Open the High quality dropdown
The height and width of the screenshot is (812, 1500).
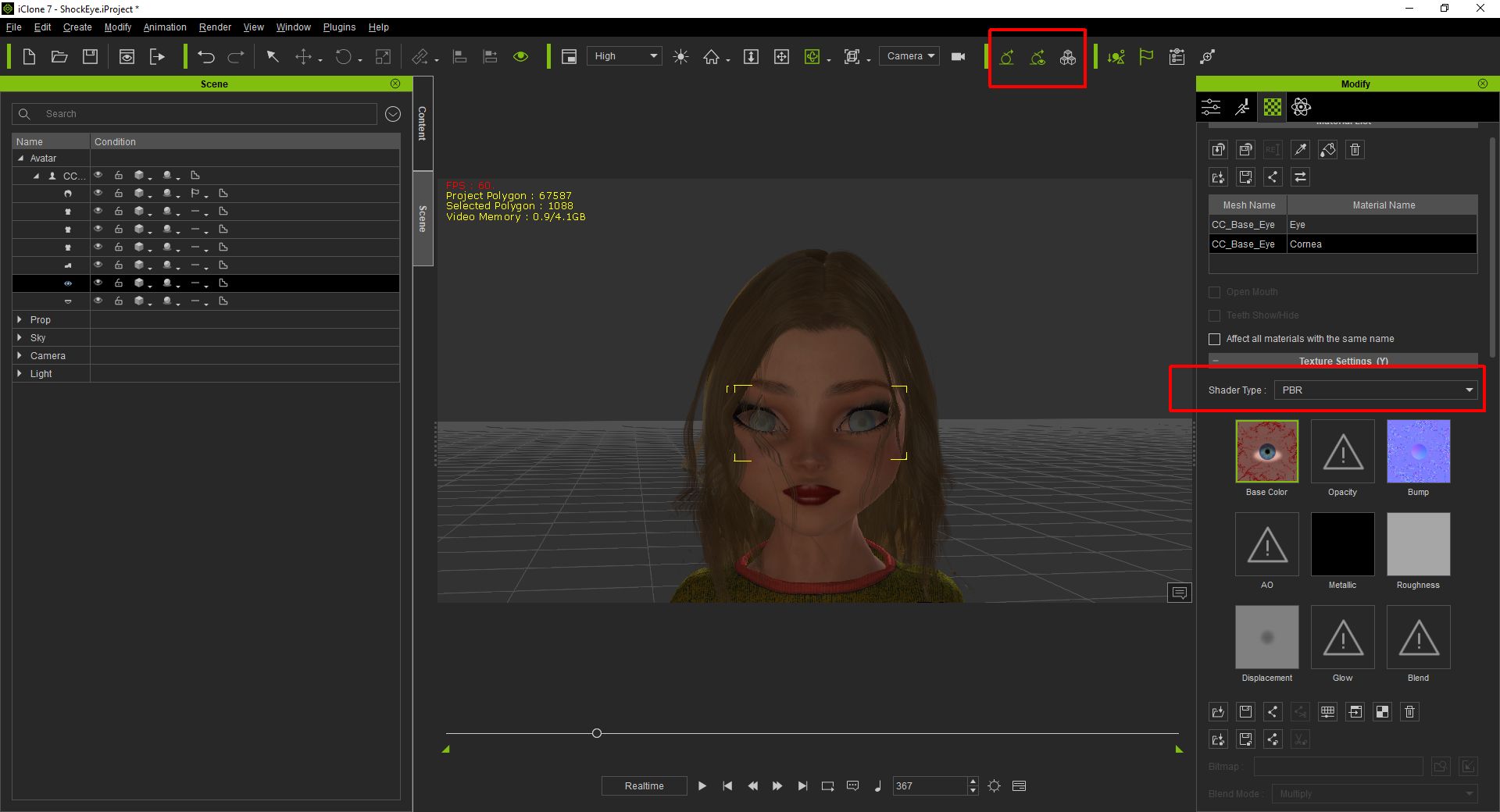tap(624, 56)
